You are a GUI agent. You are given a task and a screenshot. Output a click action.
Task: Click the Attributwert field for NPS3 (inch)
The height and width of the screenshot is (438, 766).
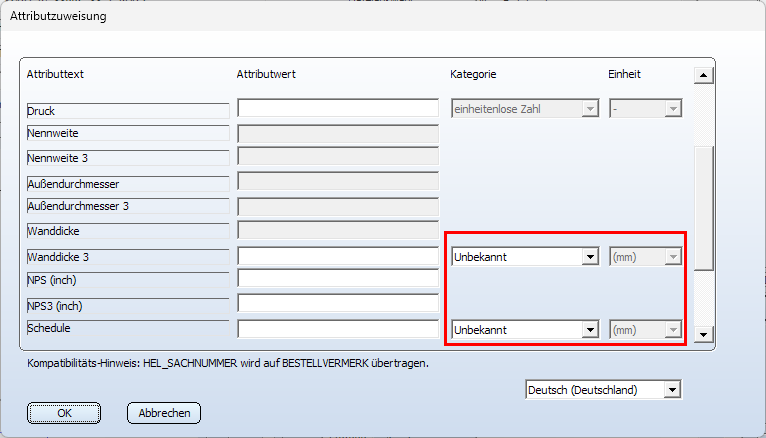pos(338,303)
